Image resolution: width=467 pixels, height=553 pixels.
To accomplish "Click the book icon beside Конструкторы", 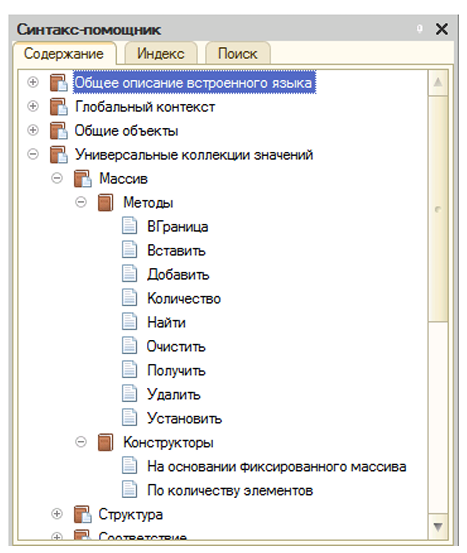I will 105,442.
